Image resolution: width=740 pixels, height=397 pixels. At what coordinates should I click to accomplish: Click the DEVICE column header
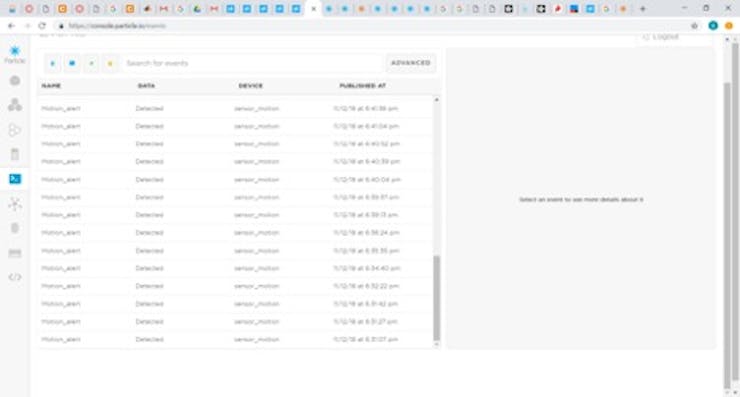click(251, 86)
